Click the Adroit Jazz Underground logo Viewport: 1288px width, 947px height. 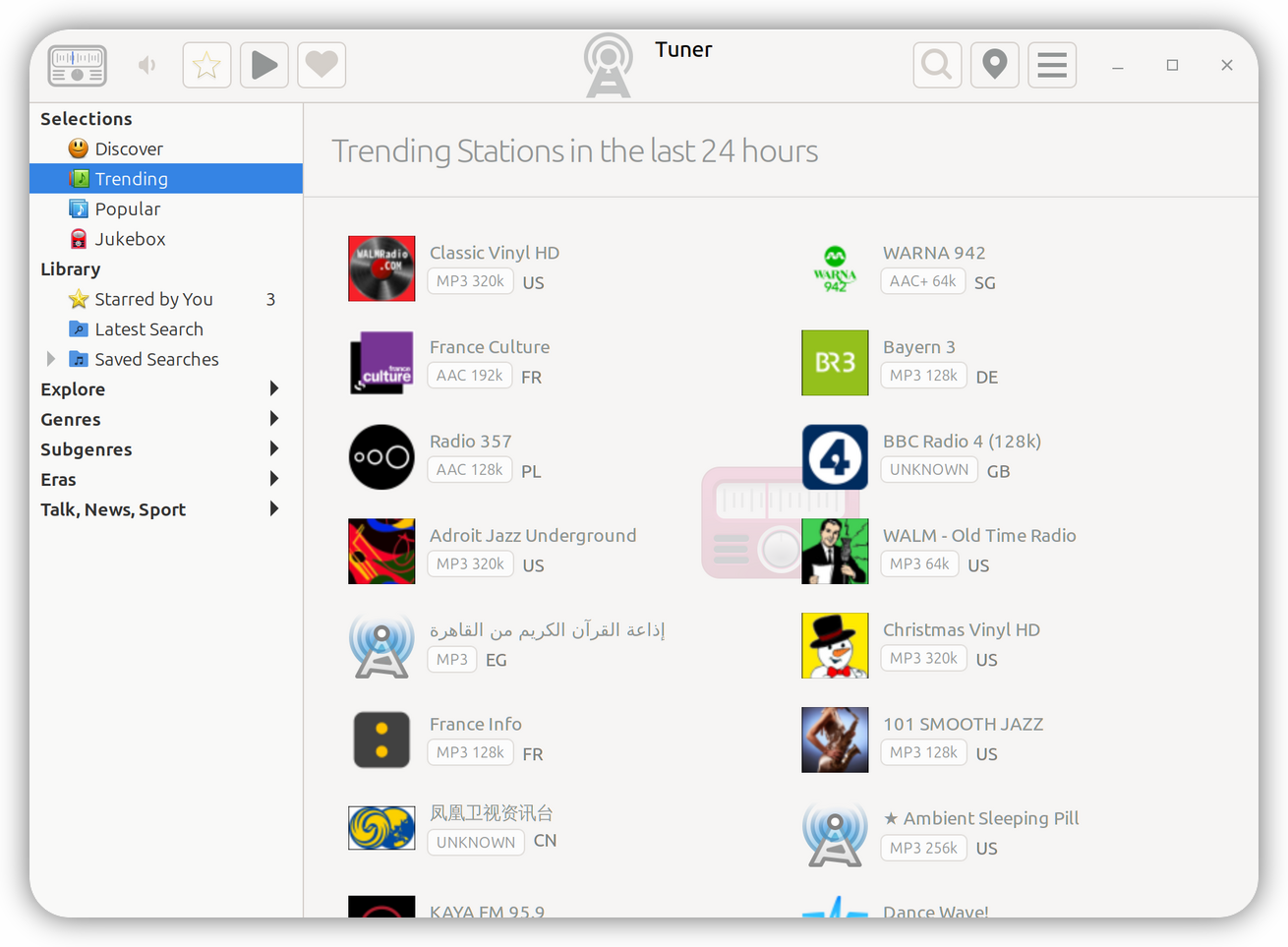[381, 552]
